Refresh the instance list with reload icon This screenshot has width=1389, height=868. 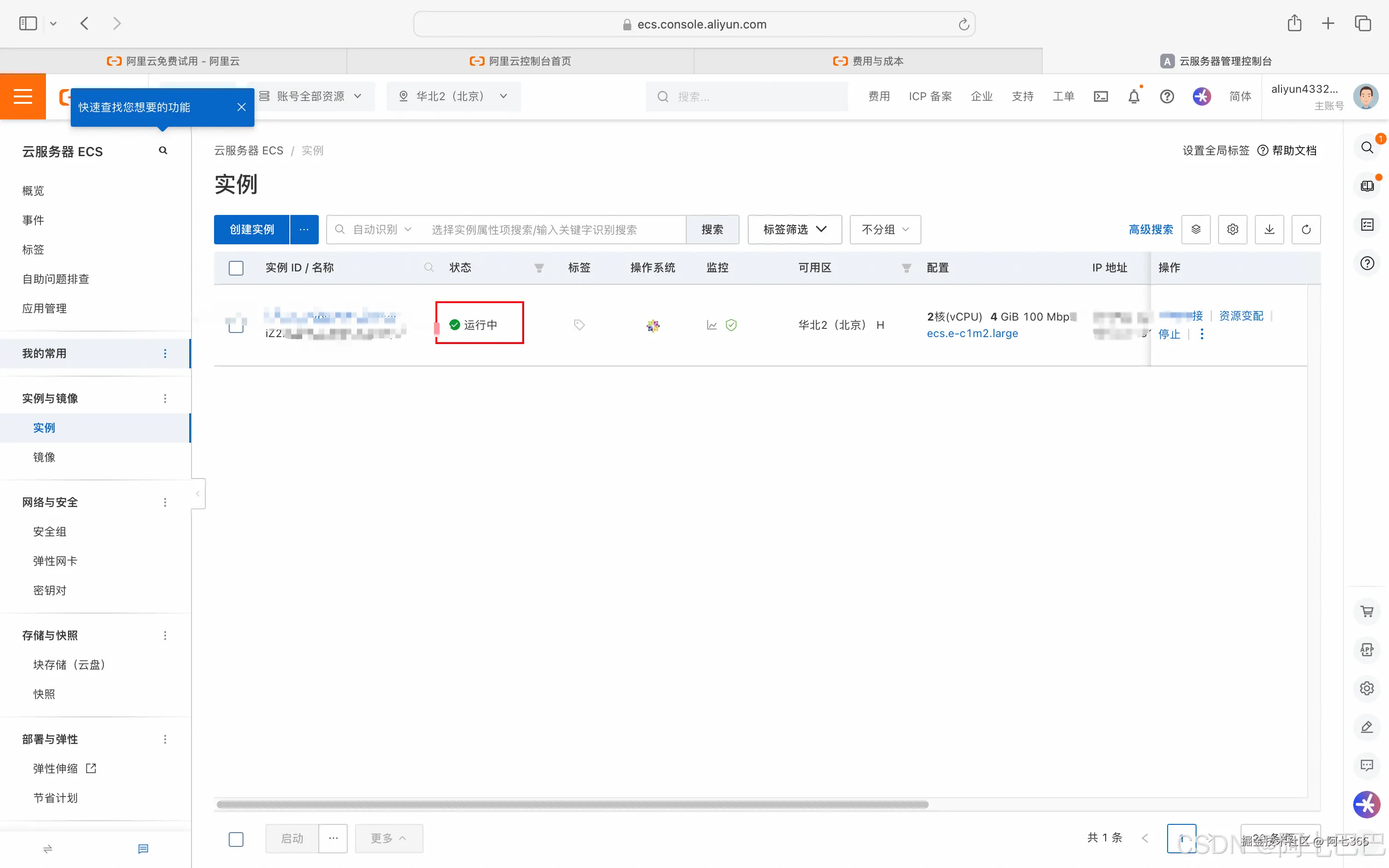[1306, 229]
